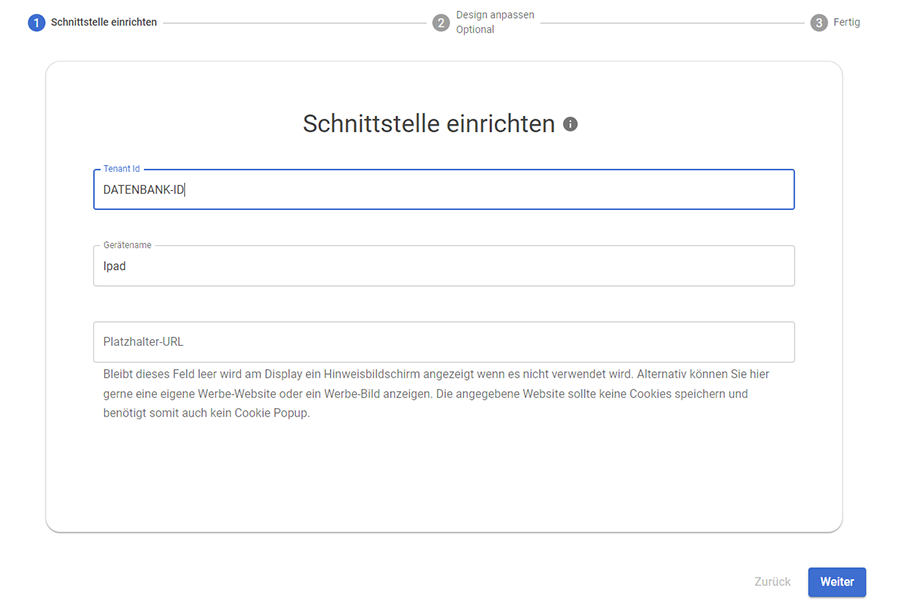Click the Tenant Id field label
This screenshot has width=900, height=602.
coord(119,168)
